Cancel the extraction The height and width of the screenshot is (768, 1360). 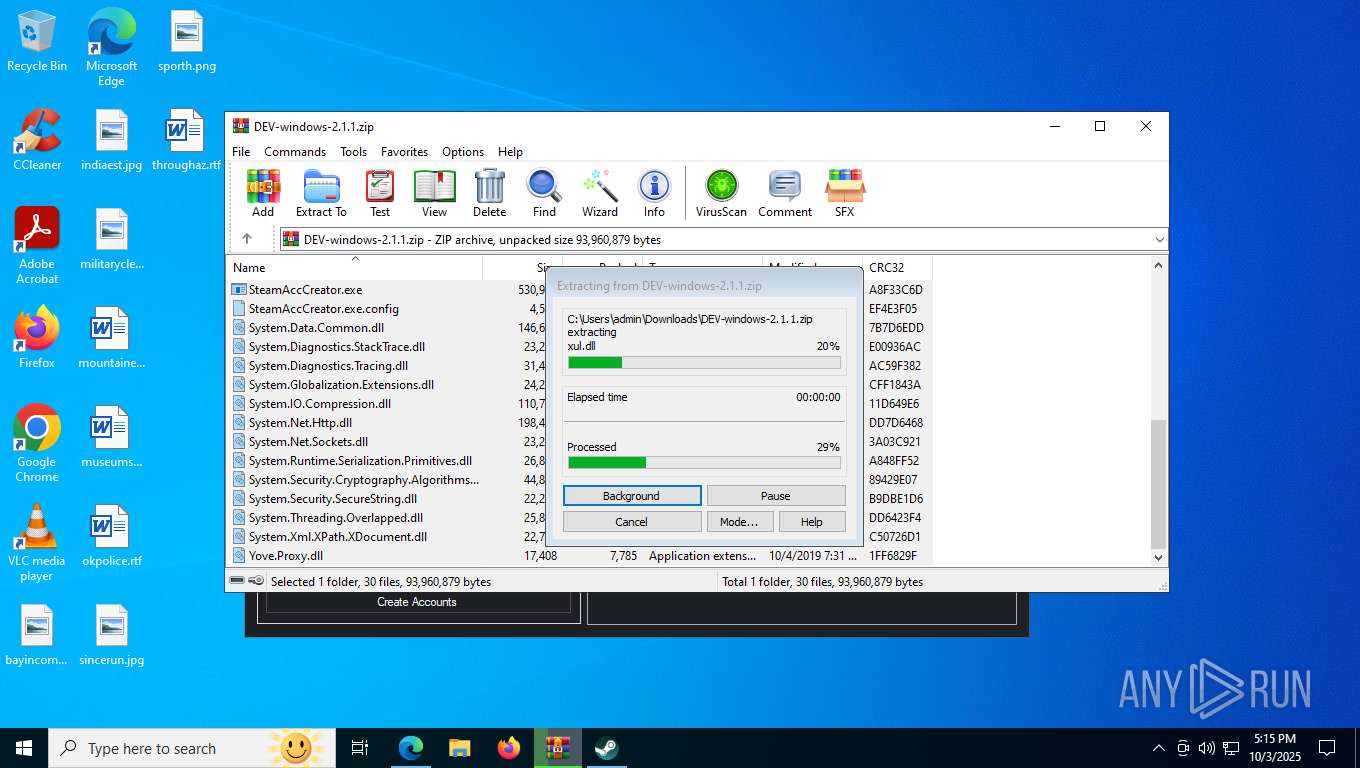[x=632, y=522]
